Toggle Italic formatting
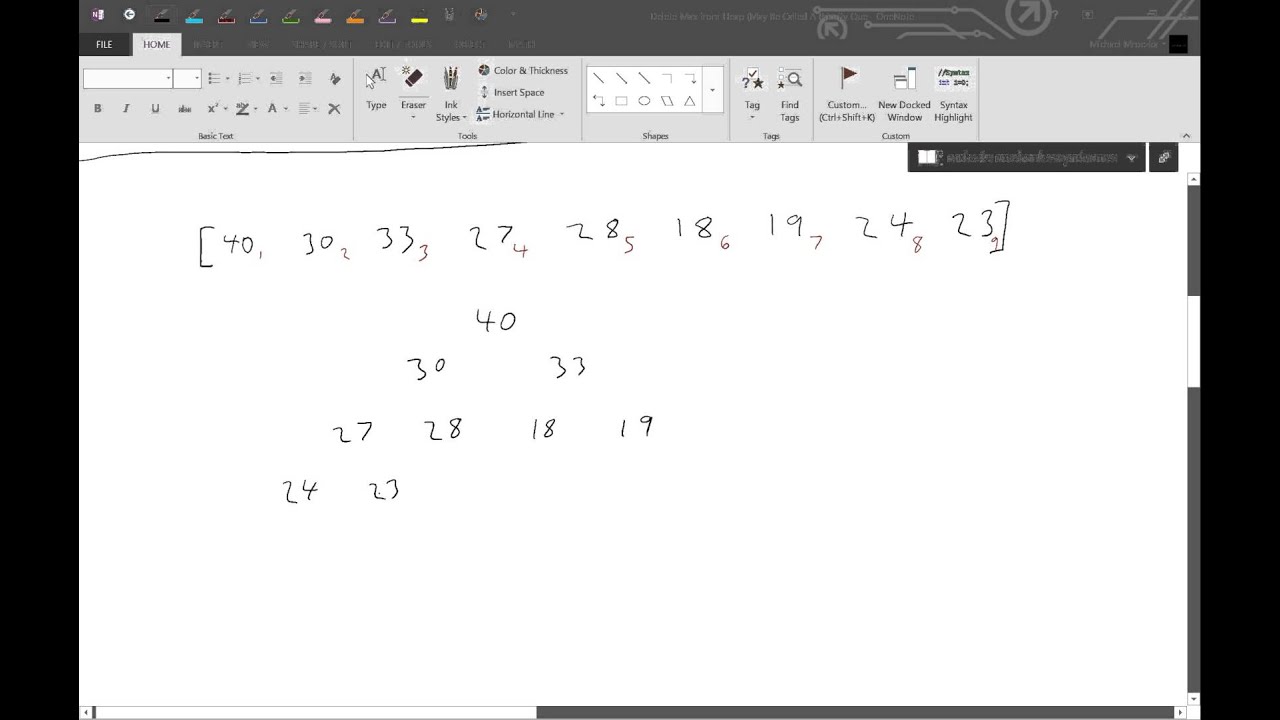 pos(126,108)
